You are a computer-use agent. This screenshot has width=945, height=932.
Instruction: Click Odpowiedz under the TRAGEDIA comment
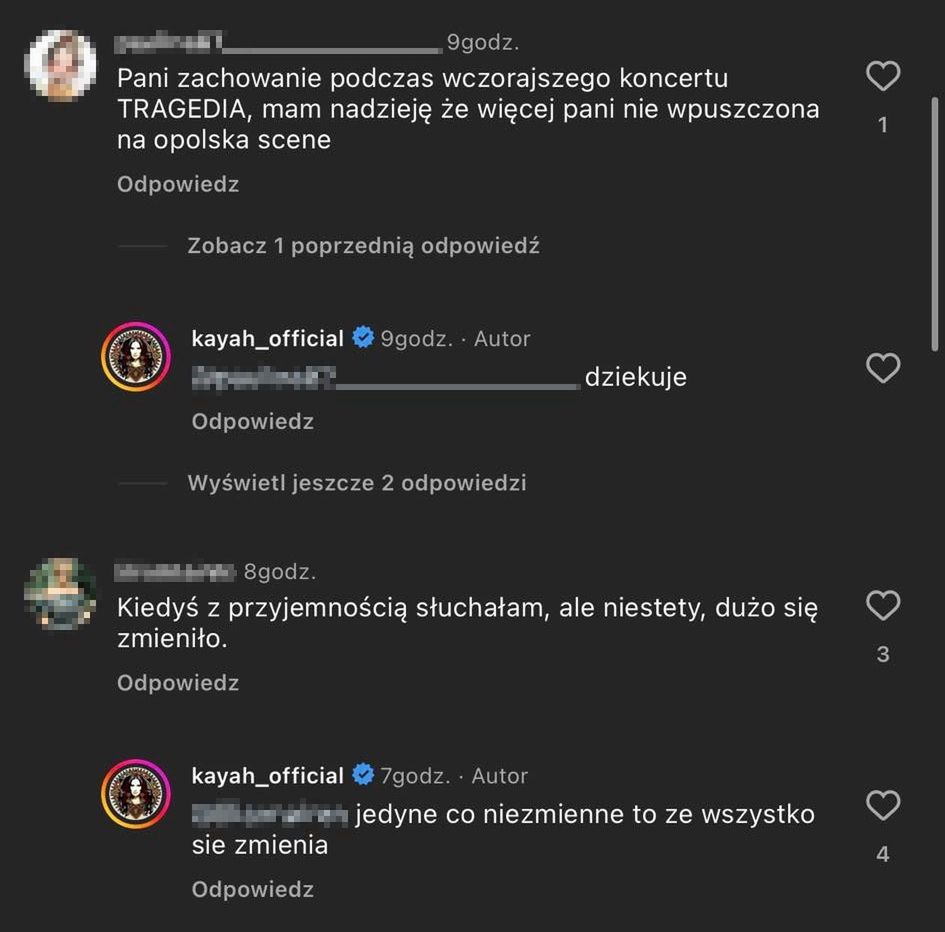pos(178,184)
